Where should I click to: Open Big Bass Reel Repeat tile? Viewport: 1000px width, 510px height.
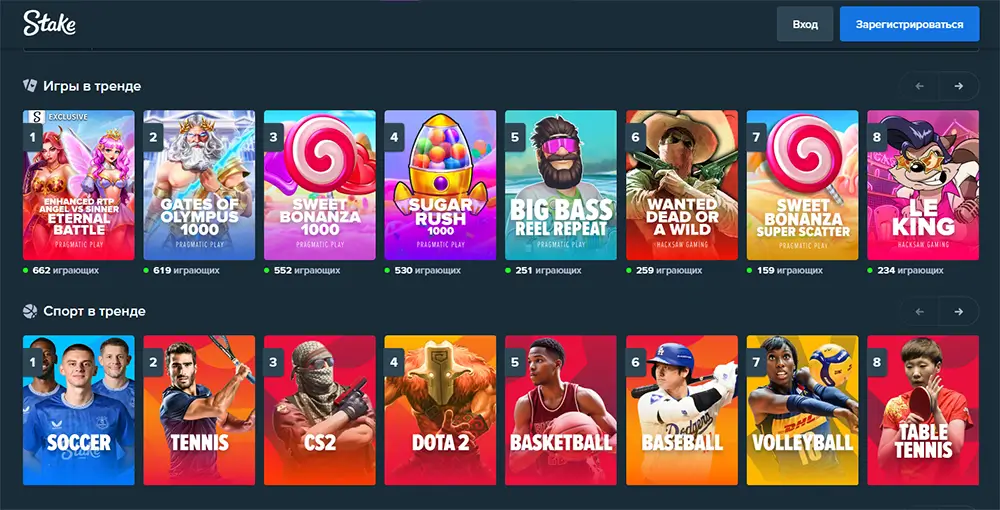pos(561,185)
